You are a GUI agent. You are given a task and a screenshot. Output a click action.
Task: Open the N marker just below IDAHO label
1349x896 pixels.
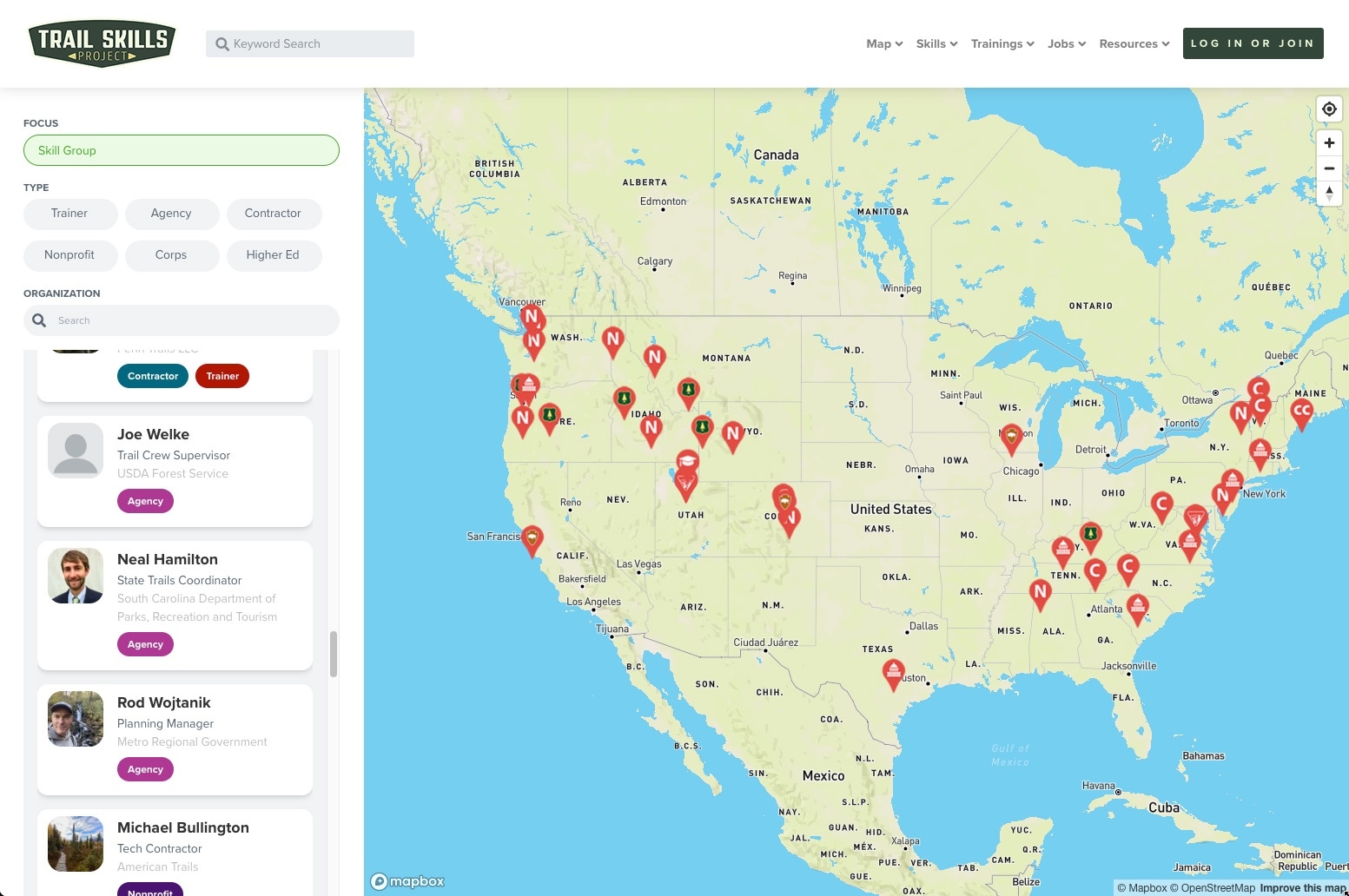pos(651,430)
